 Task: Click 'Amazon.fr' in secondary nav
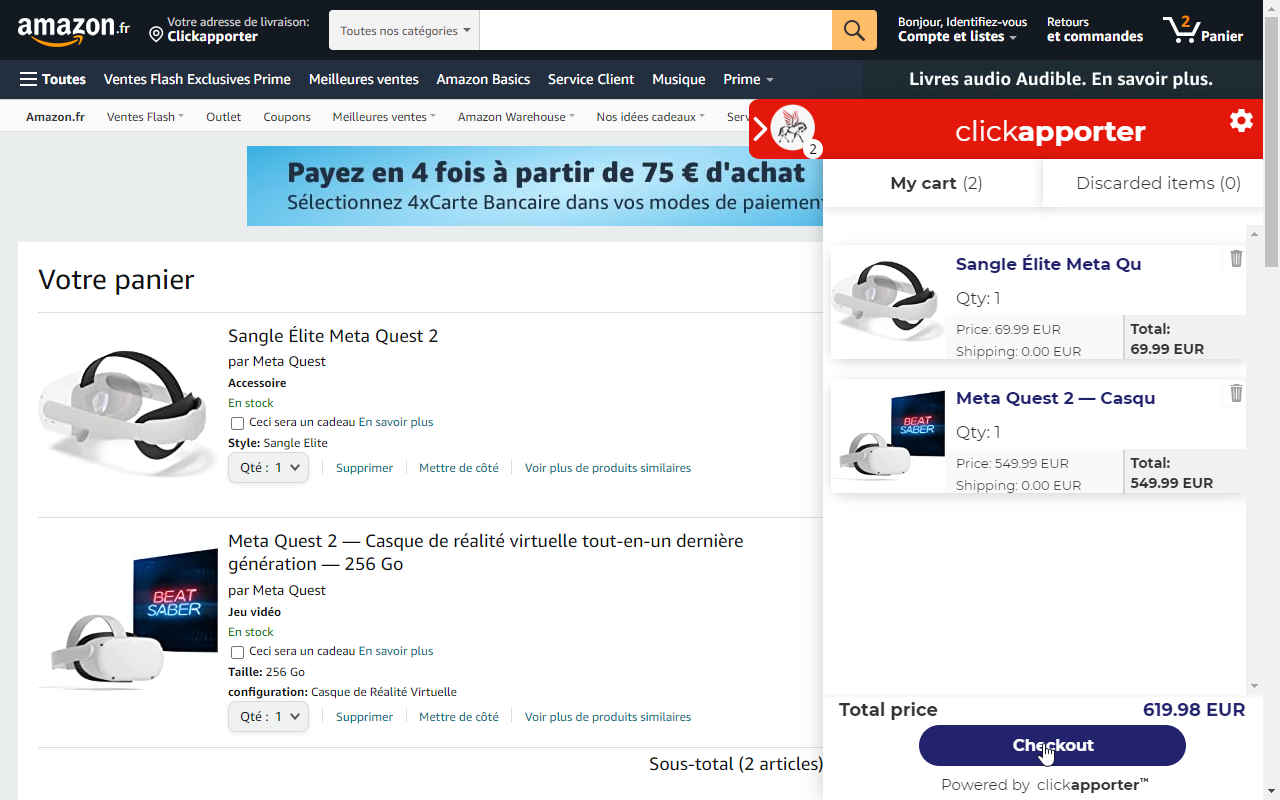[55, 117]
